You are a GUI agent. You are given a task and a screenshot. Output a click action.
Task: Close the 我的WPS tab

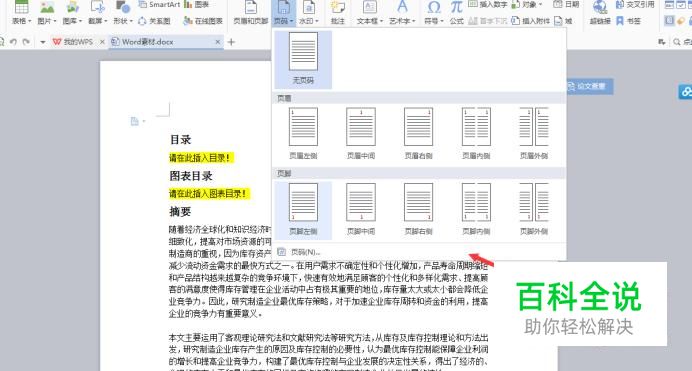[x=102, y=42]
